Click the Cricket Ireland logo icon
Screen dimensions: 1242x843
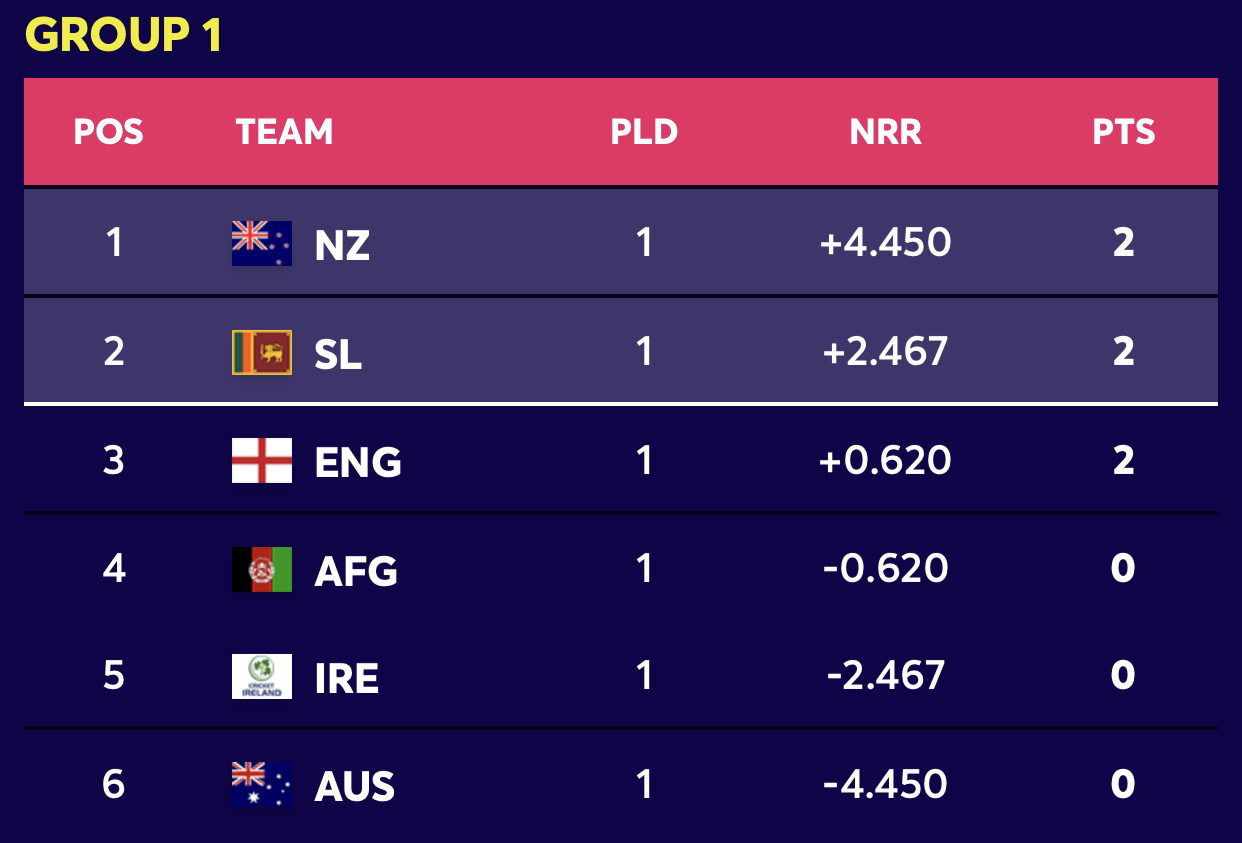pos(262,676)
